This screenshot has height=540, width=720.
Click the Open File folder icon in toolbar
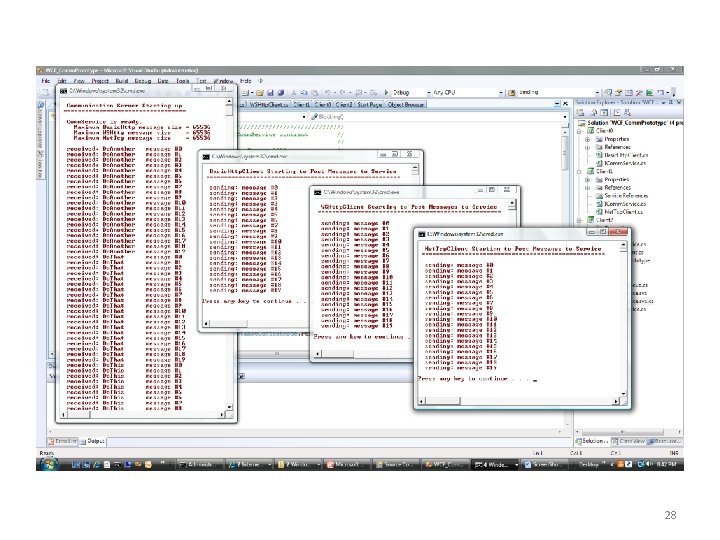pyautogui.click(x=259, y=92)
